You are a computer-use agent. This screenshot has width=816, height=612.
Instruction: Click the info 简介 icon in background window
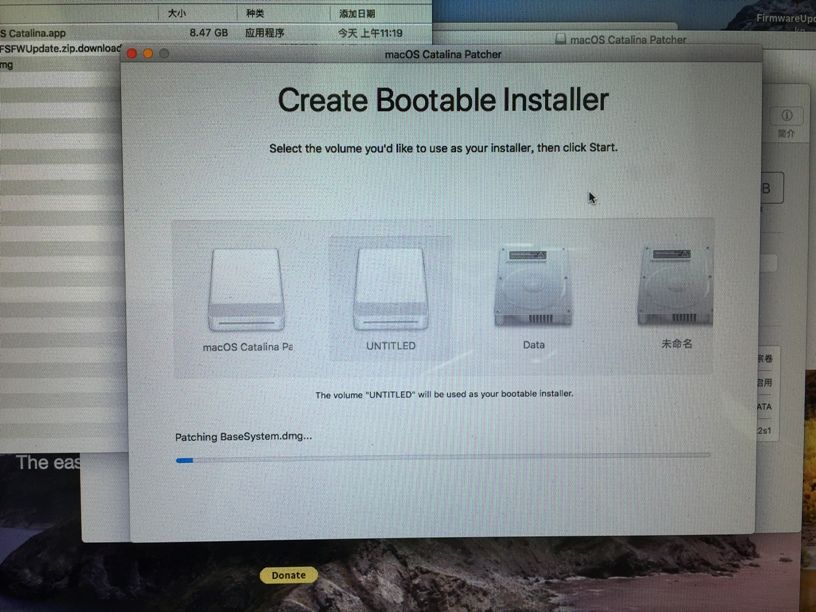(786, 115)
